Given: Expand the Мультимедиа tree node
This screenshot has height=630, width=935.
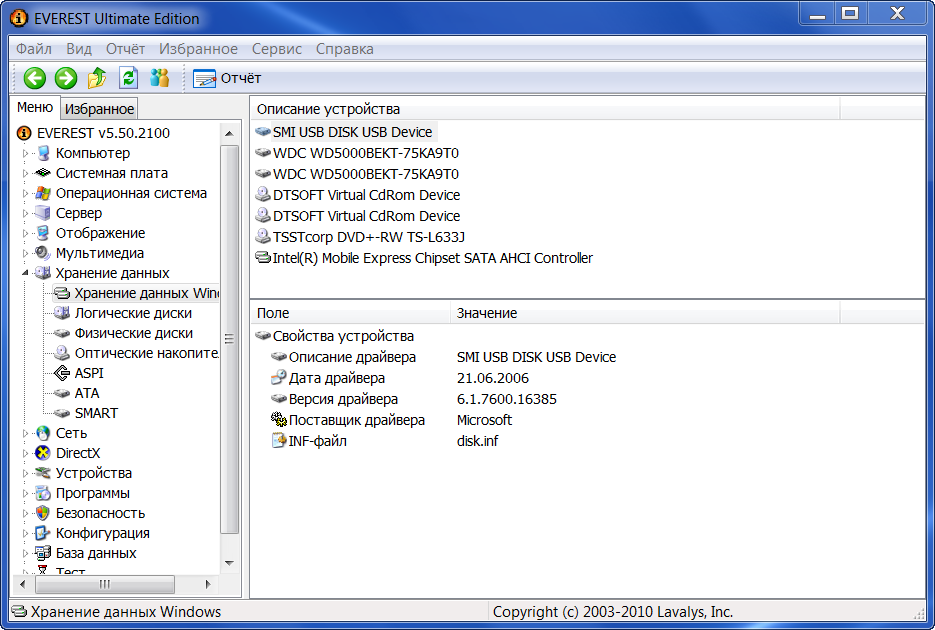Looking at the screenshot, I should click(x=25, y=253).
